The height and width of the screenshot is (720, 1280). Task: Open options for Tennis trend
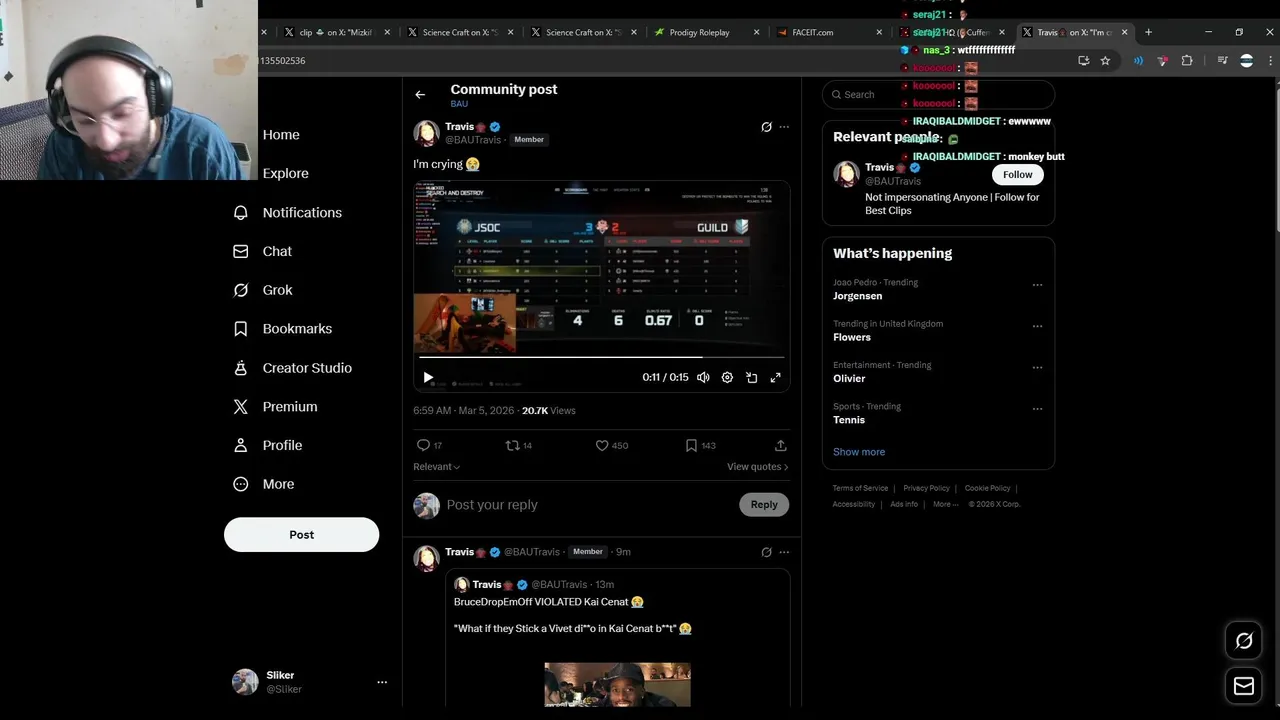point(1037,409)
